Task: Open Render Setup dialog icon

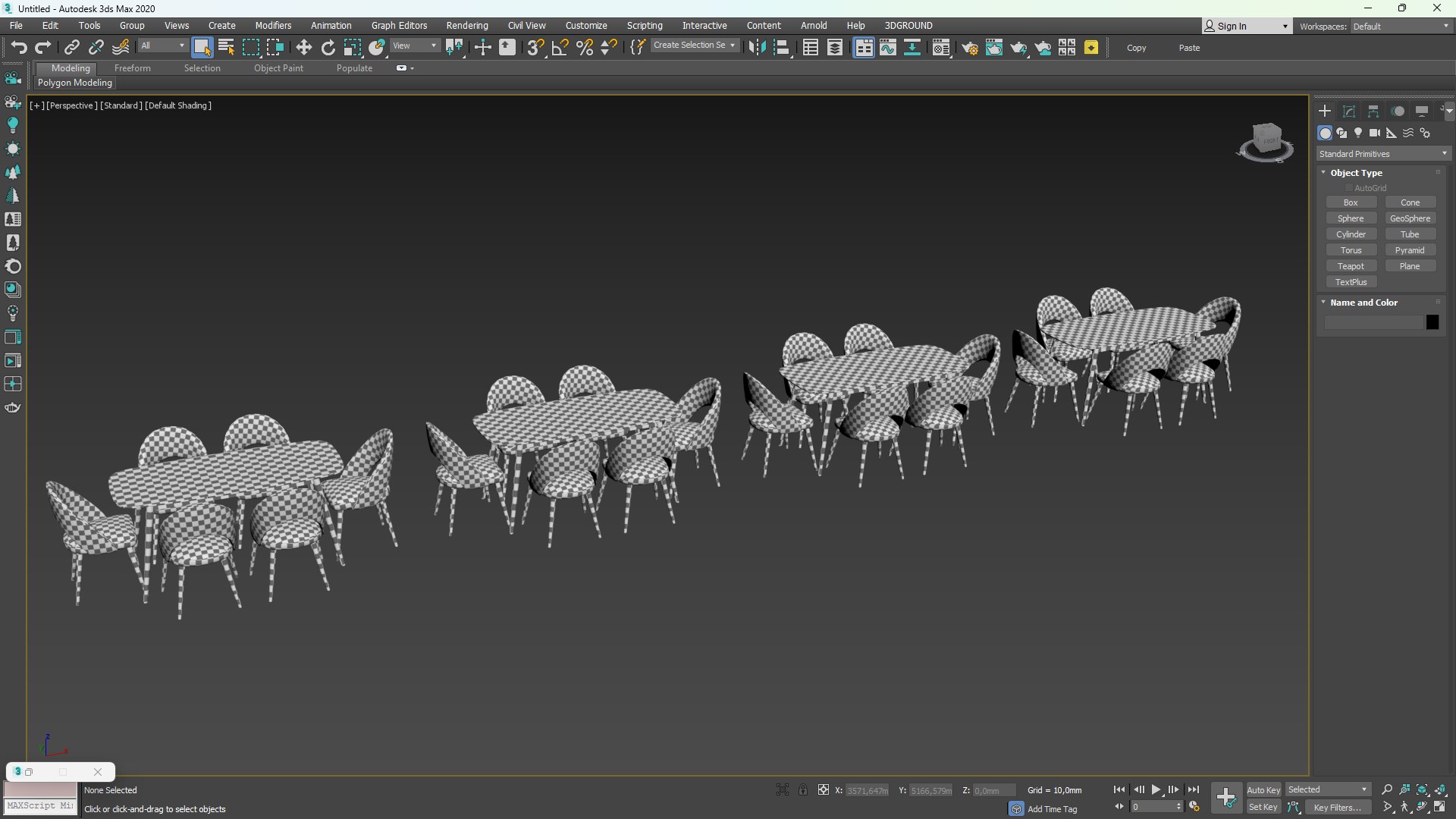Action: [x=970, y=47]
